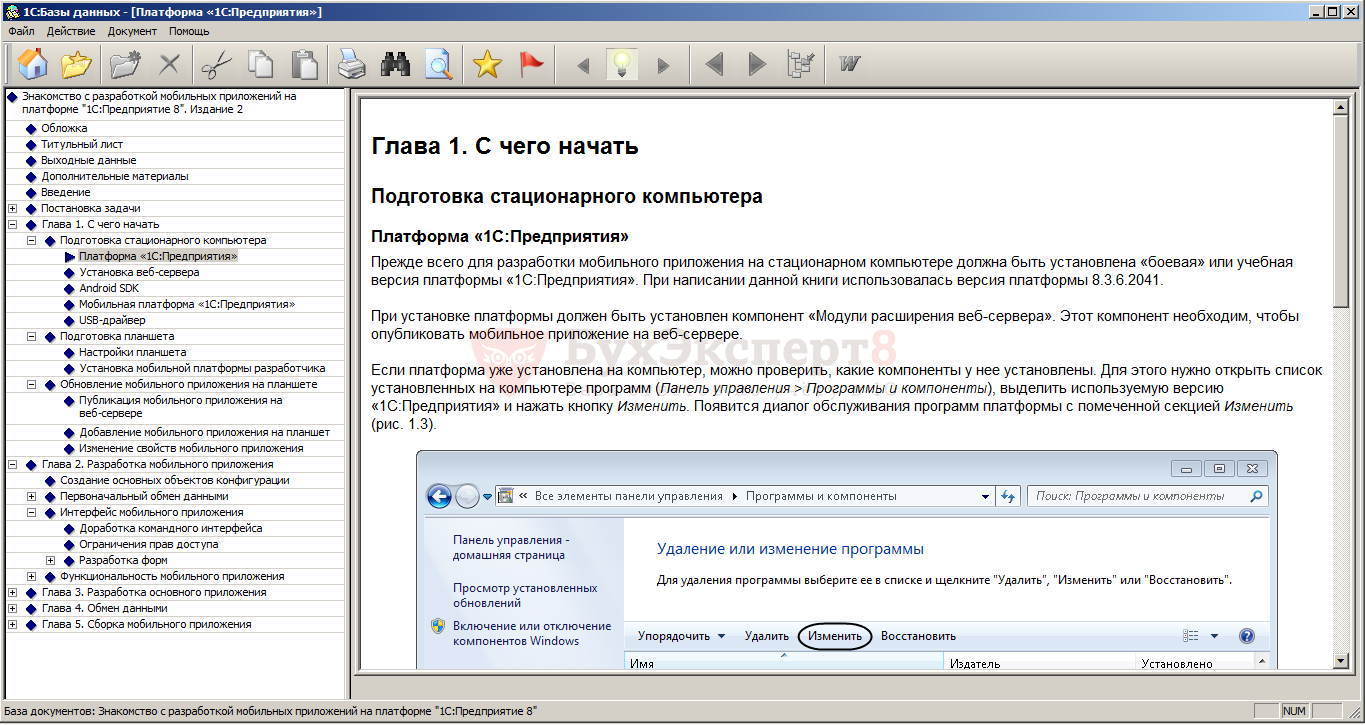Open the Документ menu
Screen dimensions: 1365x725
132,31
